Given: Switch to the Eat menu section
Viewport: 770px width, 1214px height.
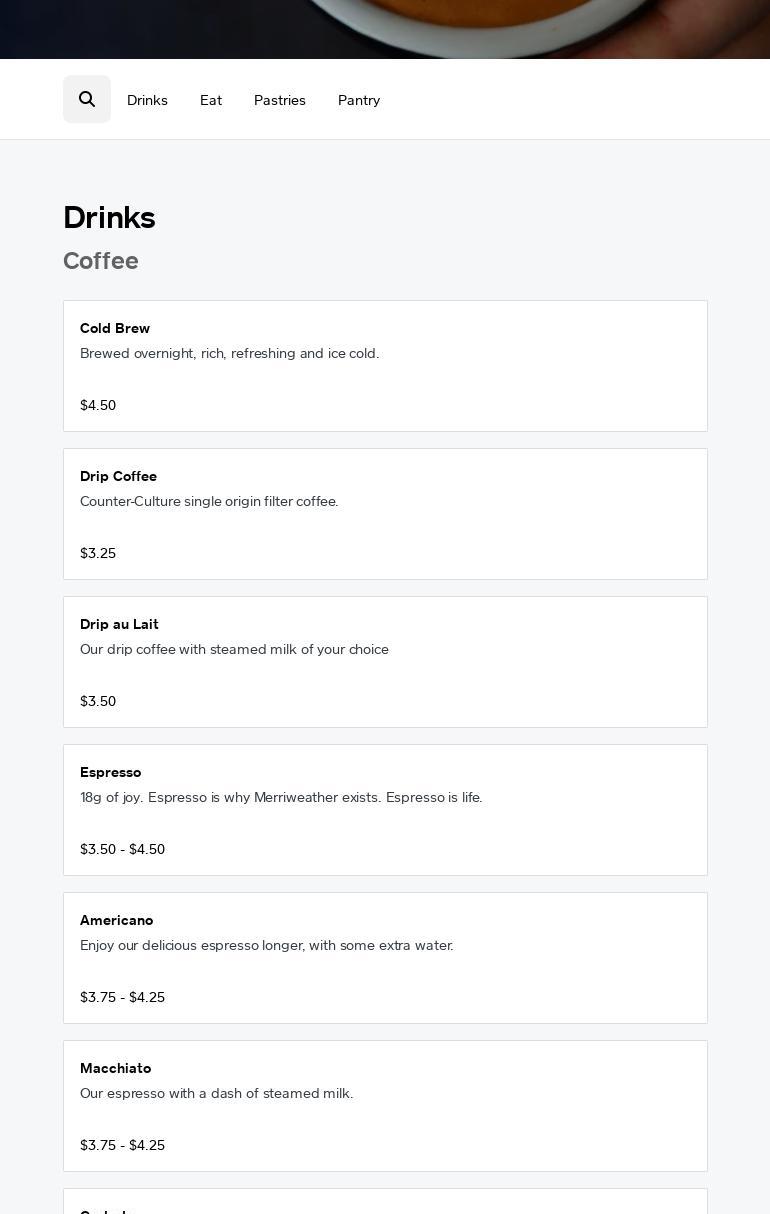Looking at the screenshot, I should 211,100.
